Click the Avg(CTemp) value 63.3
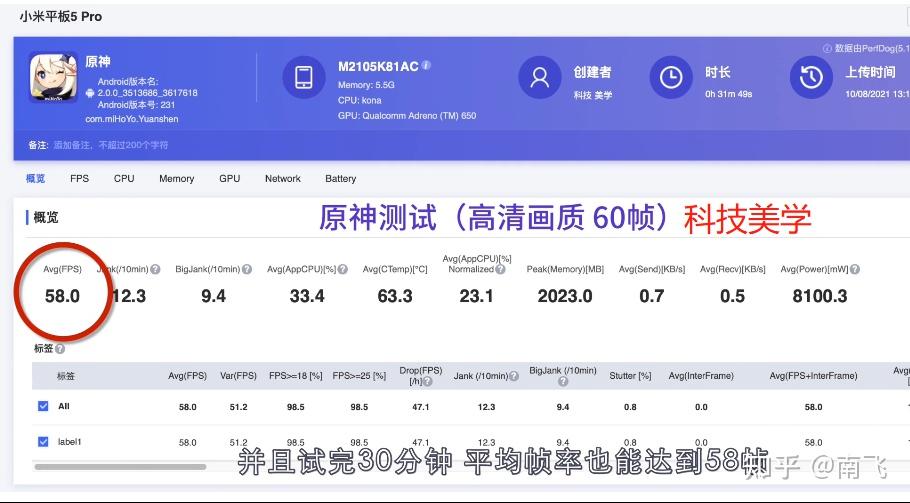The image size is (910, 503). coord(395,296)
